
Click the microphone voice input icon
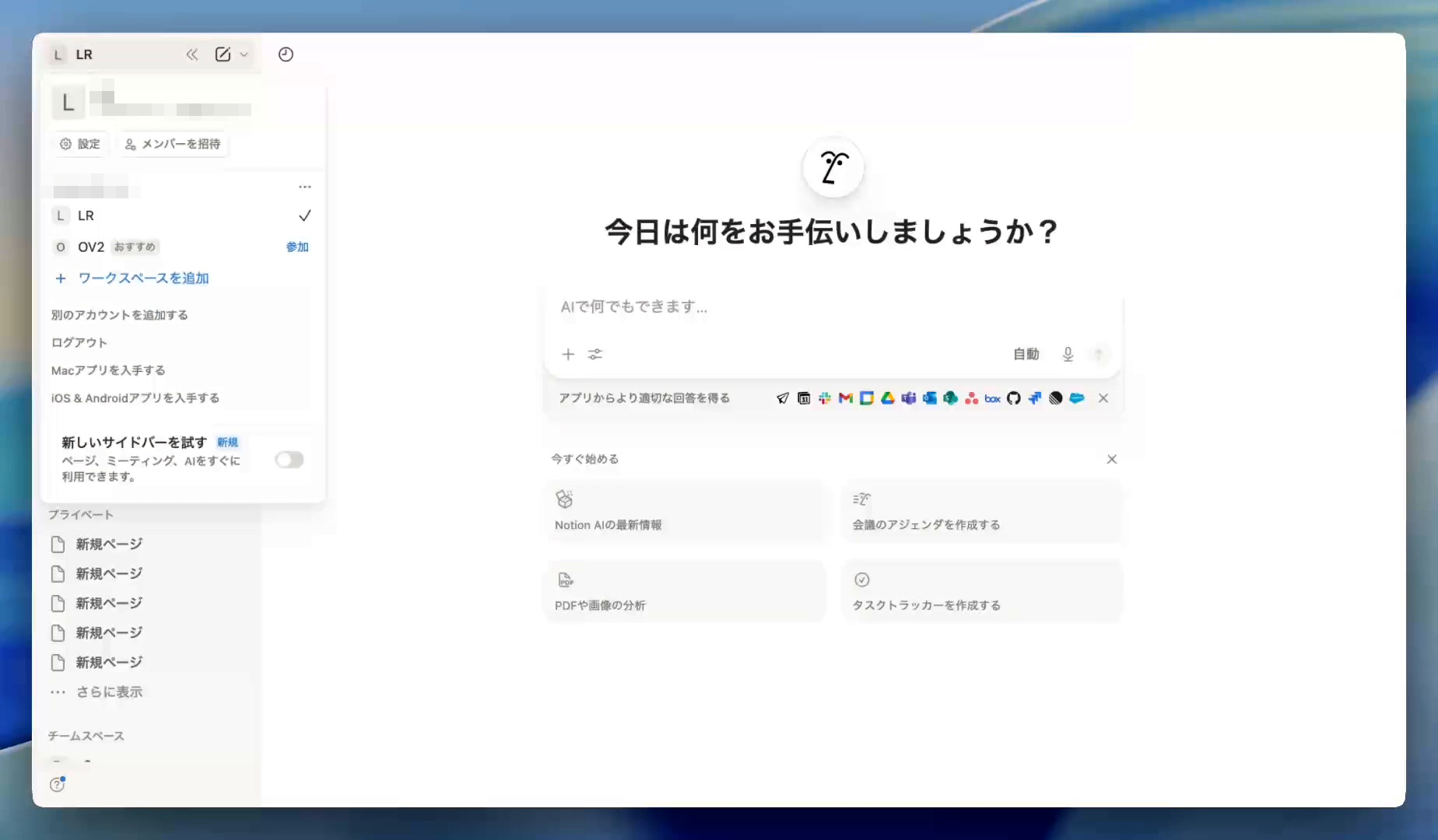point(1068,354)
